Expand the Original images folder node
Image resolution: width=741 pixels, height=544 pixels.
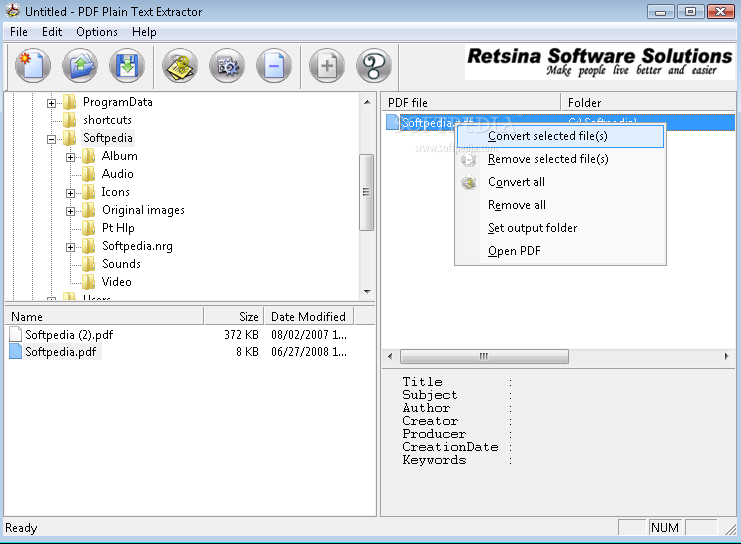pyautogui.click(x=71, y=210)
